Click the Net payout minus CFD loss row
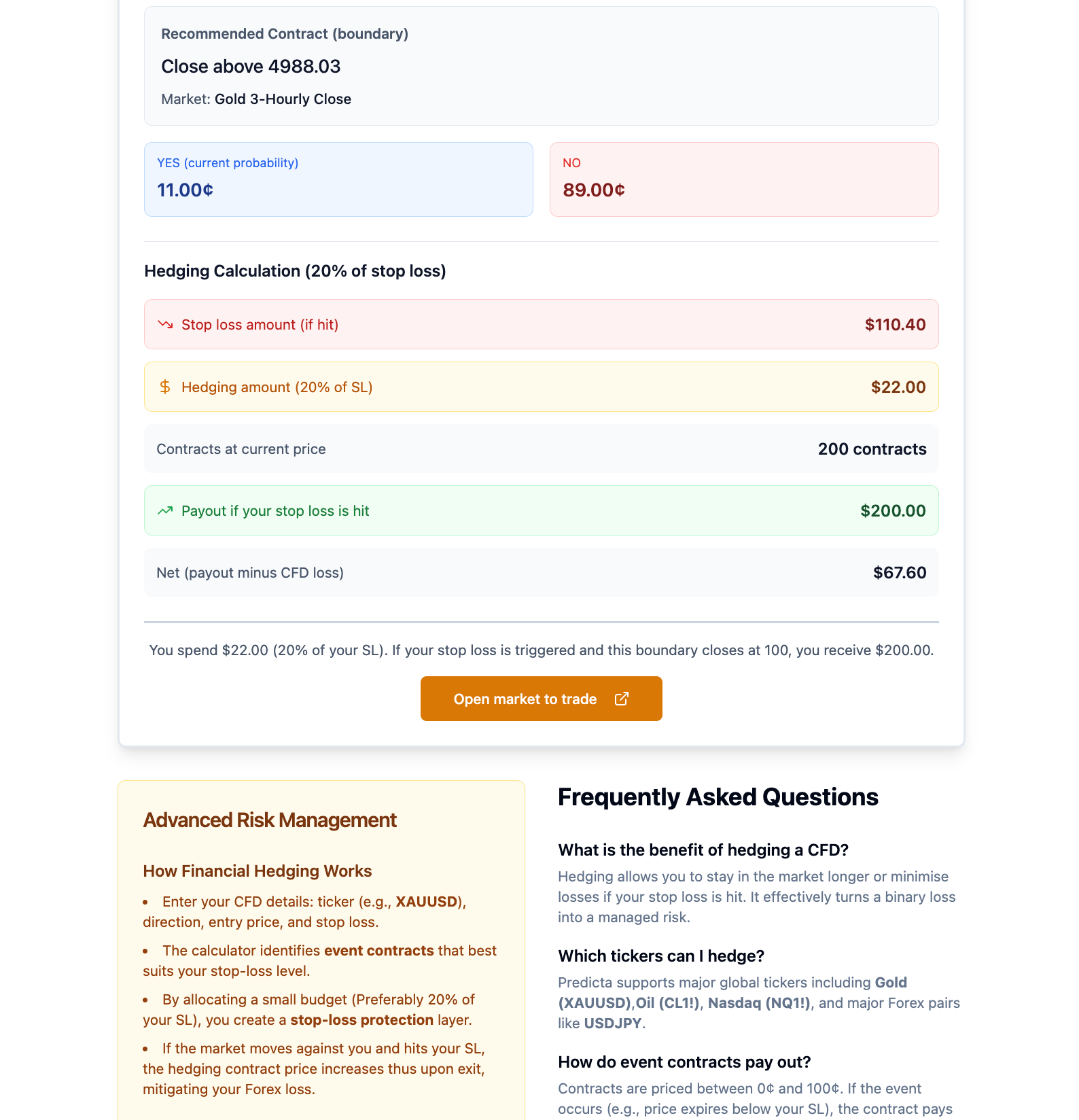The image size is (1079, 1120). click(x=541, y=572)
